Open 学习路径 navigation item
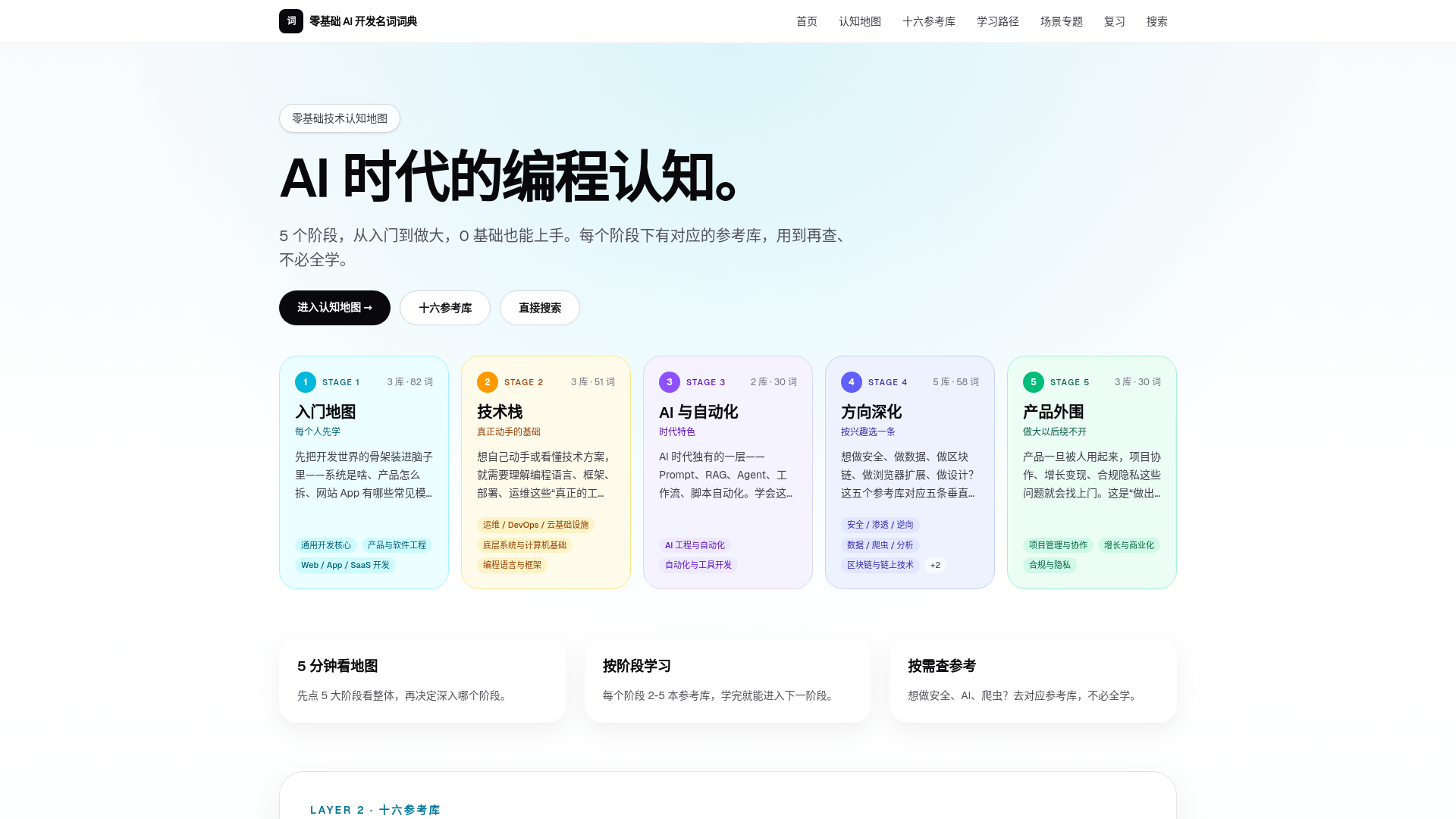1456x819 pixels. click(998, 21)
